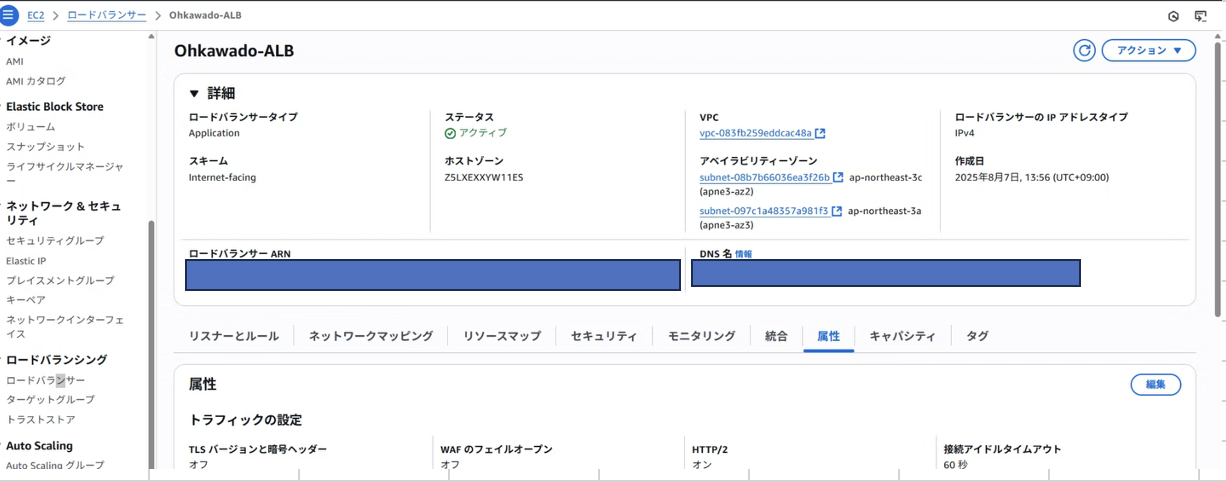Switch to the リスナーとルール tab
This screenshot has width=1226, height=482.
[x=234, y=336]
